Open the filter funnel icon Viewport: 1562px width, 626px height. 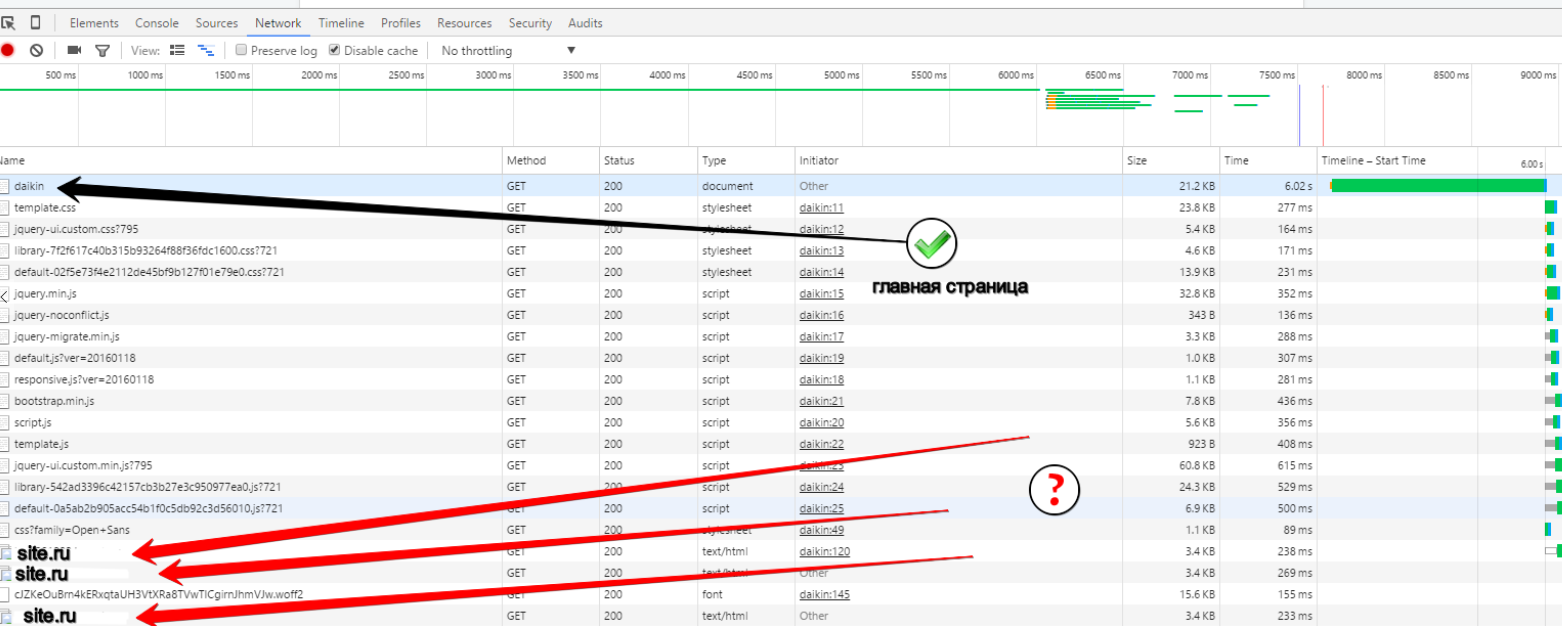click(102, 50)
